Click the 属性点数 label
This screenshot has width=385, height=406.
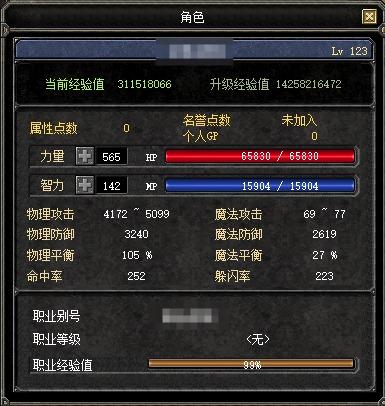point(53,128)
